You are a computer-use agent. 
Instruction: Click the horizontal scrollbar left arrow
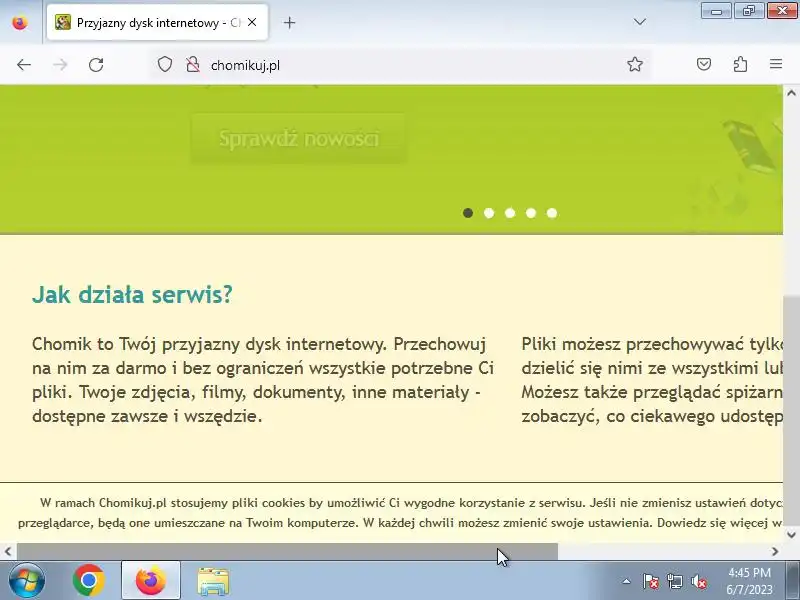coord(8,551)
